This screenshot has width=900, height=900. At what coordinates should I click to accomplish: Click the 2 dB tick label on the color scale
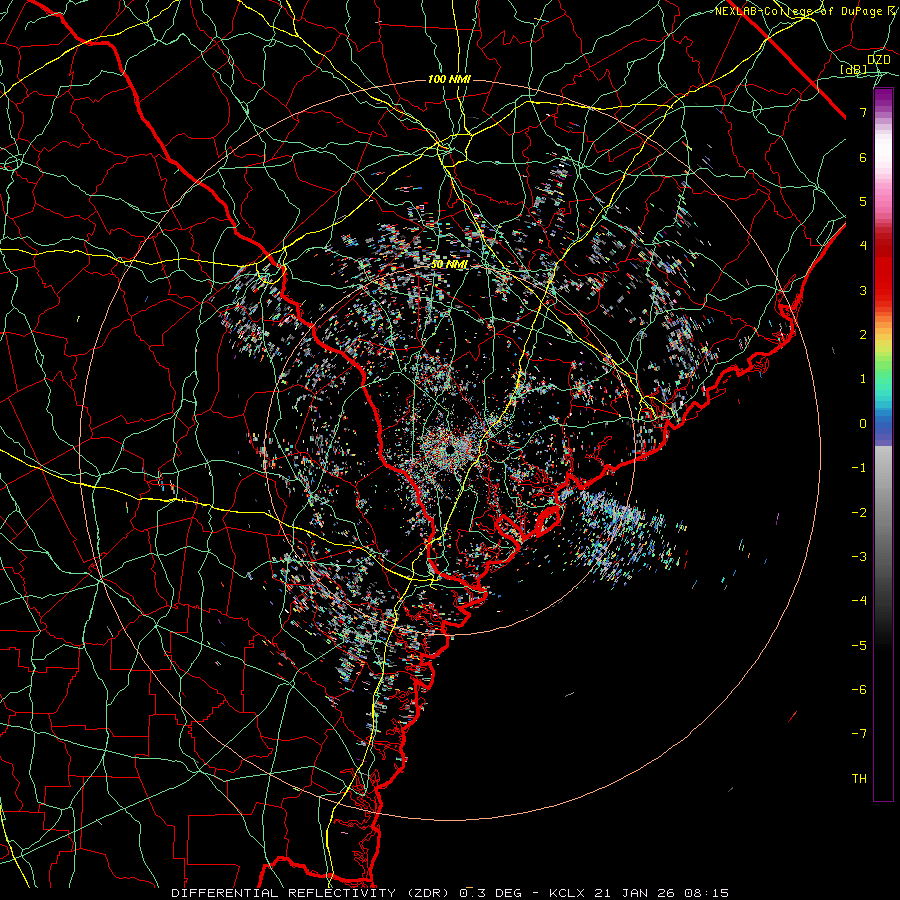(863, 335)
